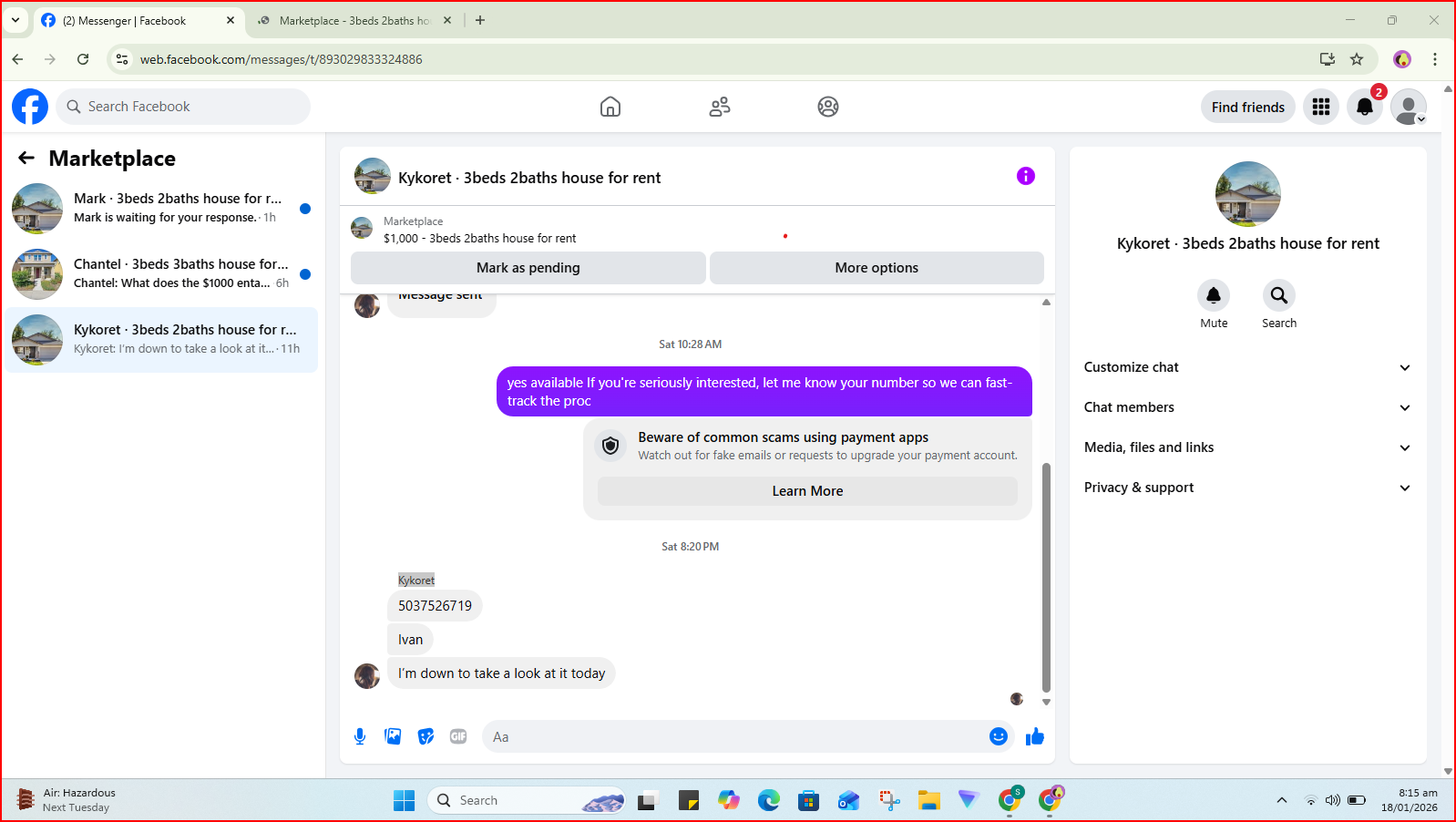Click the chat scrollbar thumb
1456x822 pixels.
[x=1046, y=577]
